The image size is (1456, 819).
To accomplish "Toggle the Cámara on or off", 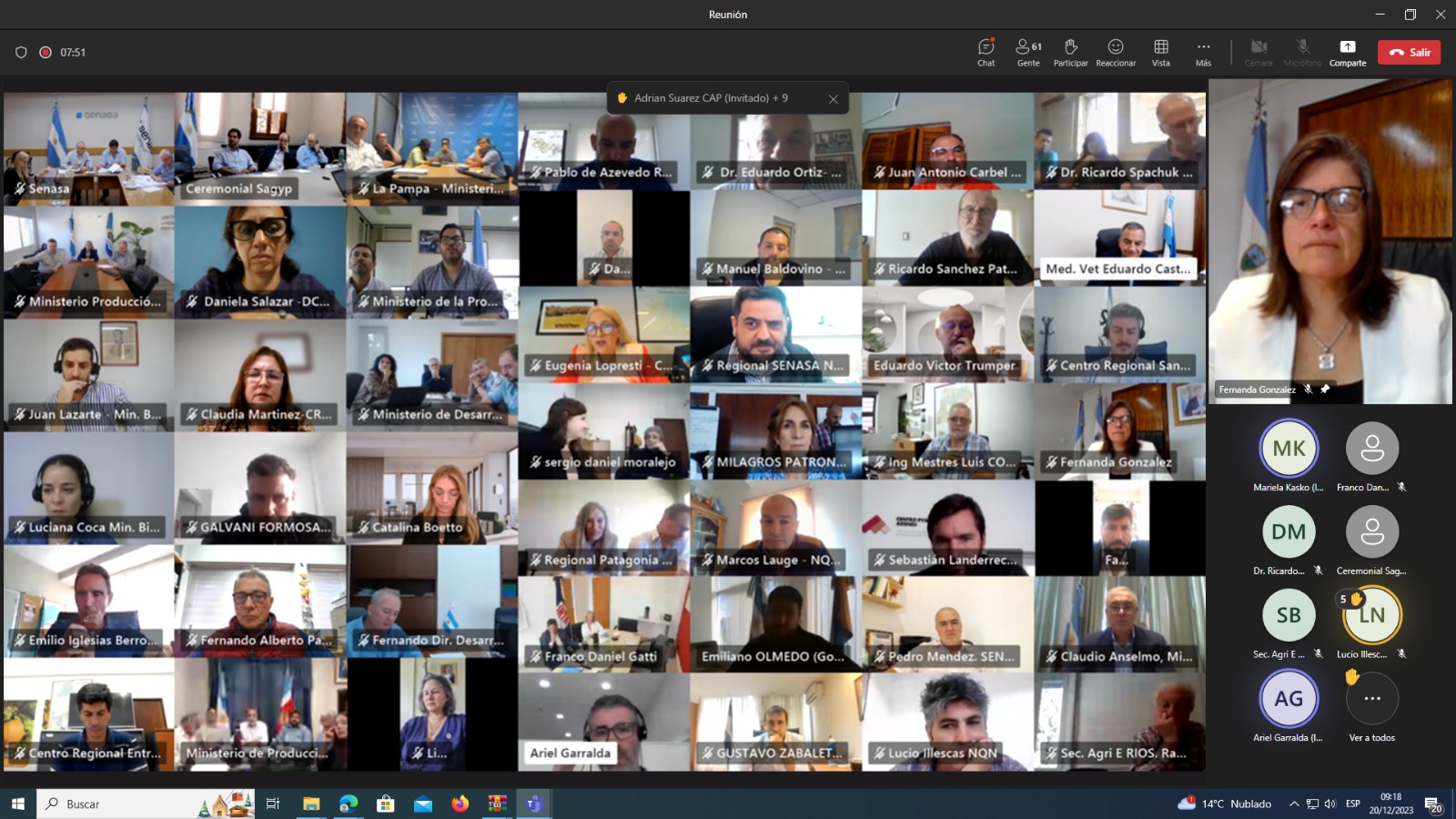I will pyautogui.click(x=1259, y=52).
